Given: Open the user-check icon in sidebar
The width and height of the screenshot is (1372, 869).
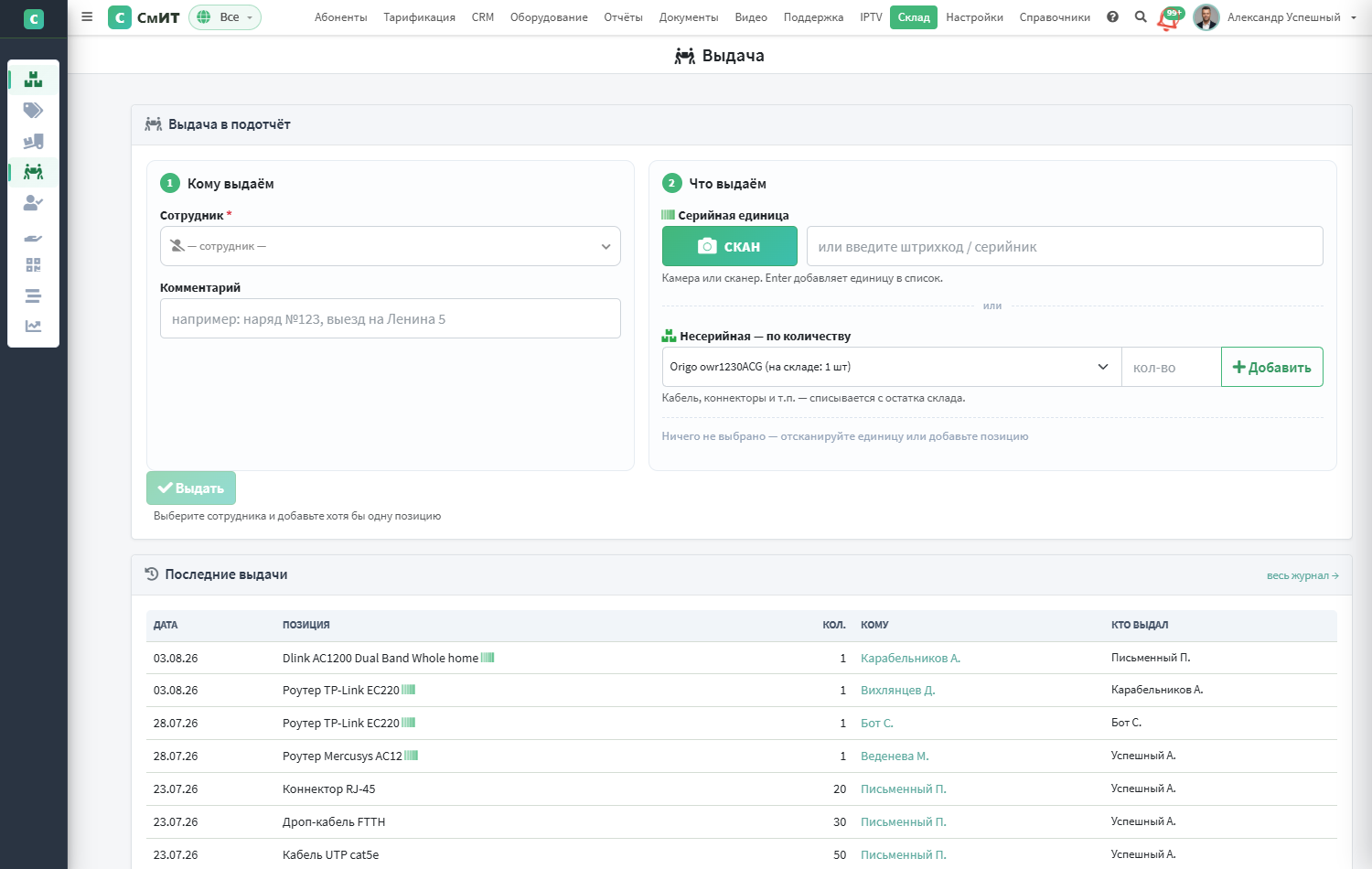Looking at the screenshot, I should coord(33,203).
